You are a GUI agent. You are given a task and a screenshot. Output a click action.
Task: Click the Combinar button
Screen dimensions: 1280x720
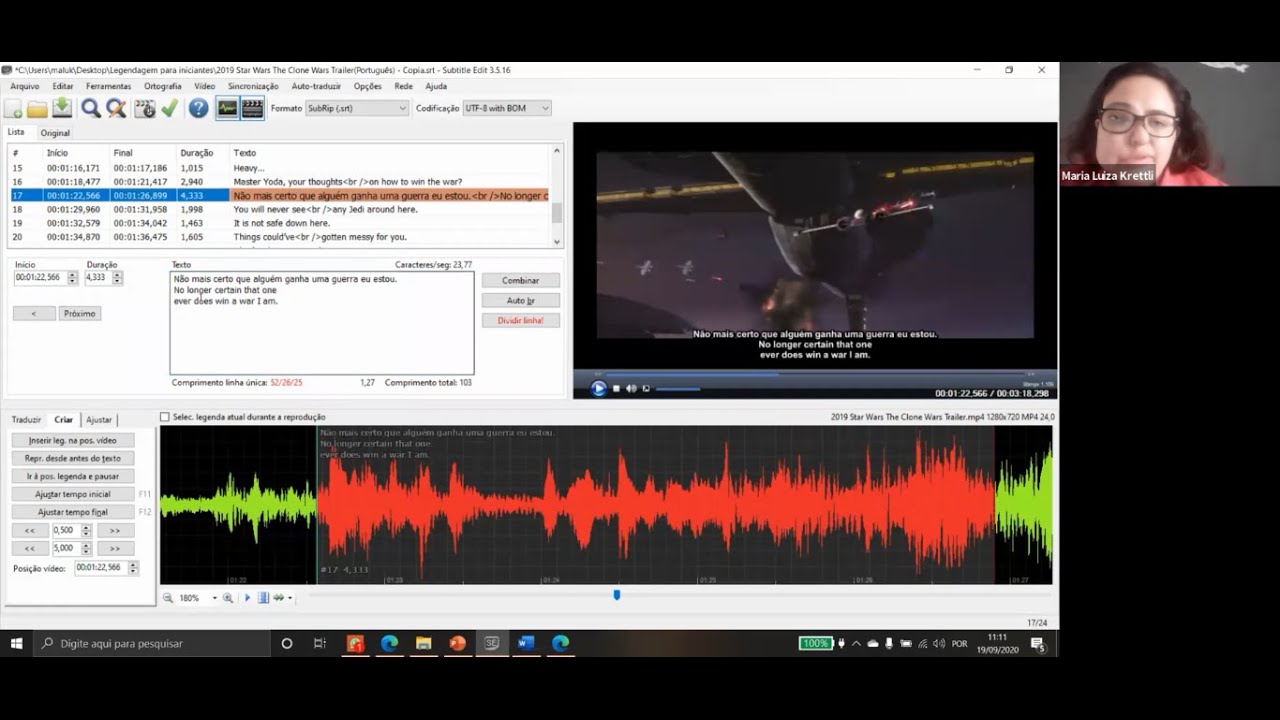coord(521,280)
